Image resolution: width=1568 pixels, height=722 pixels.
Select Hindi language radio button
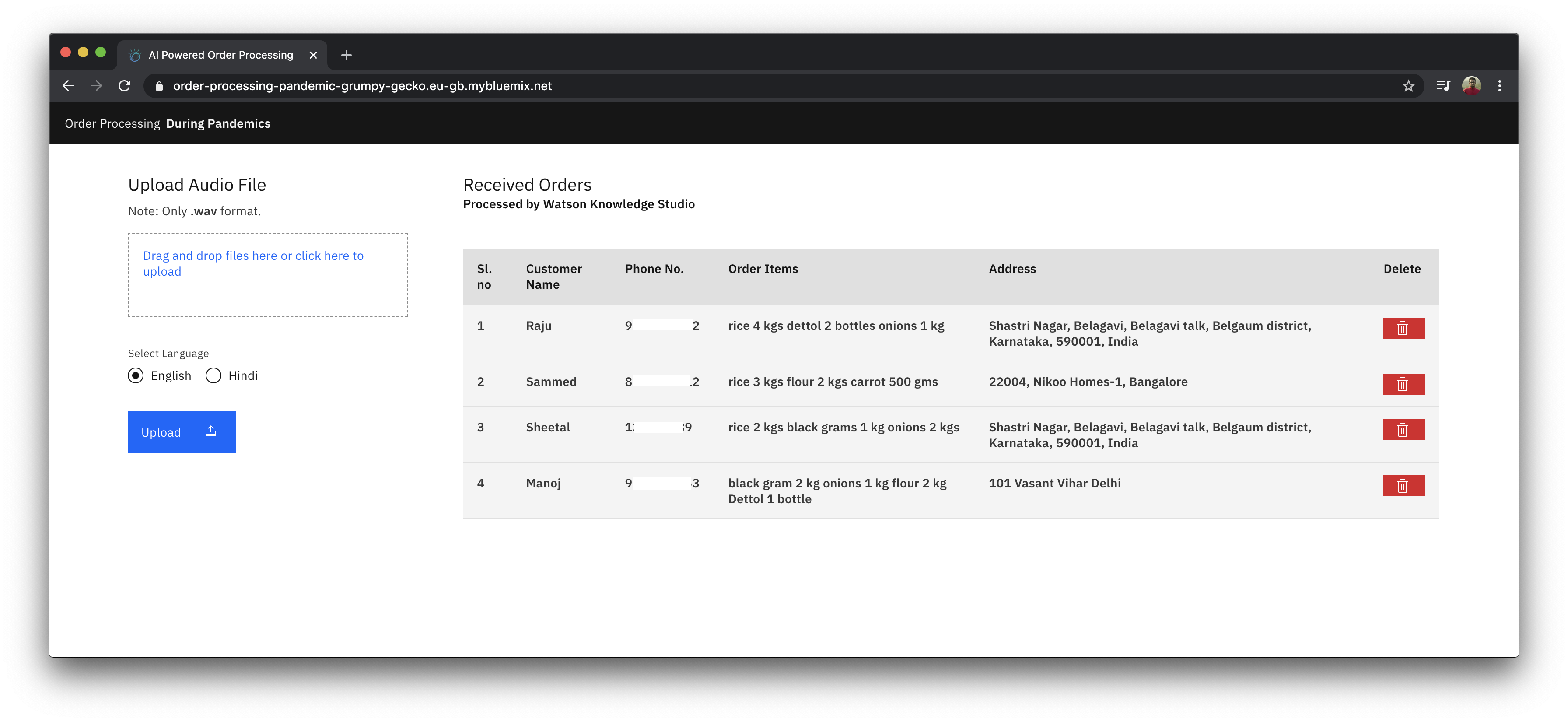coord(213,375)
